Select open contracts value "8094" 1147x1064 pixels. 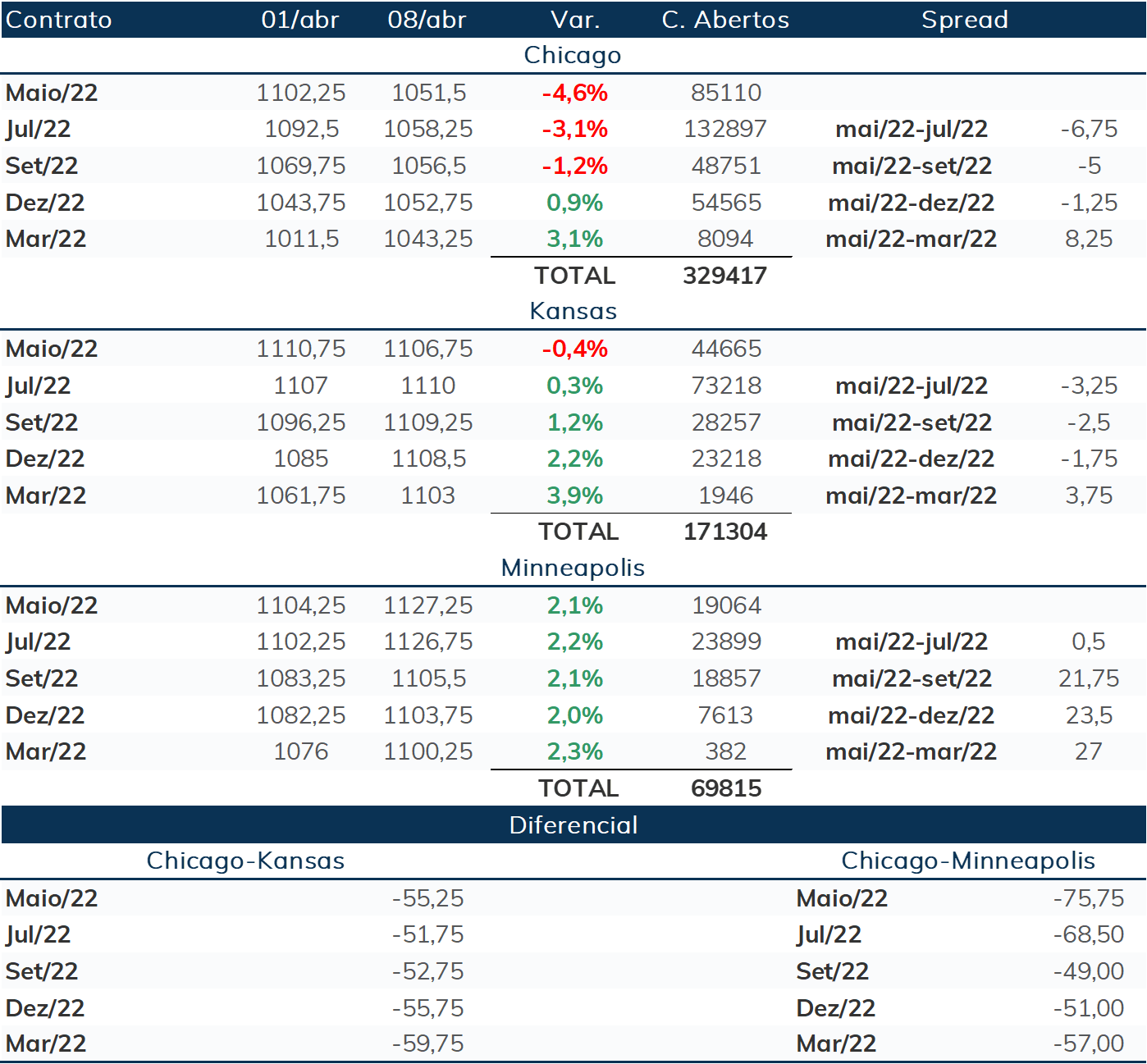coord(726,239)
